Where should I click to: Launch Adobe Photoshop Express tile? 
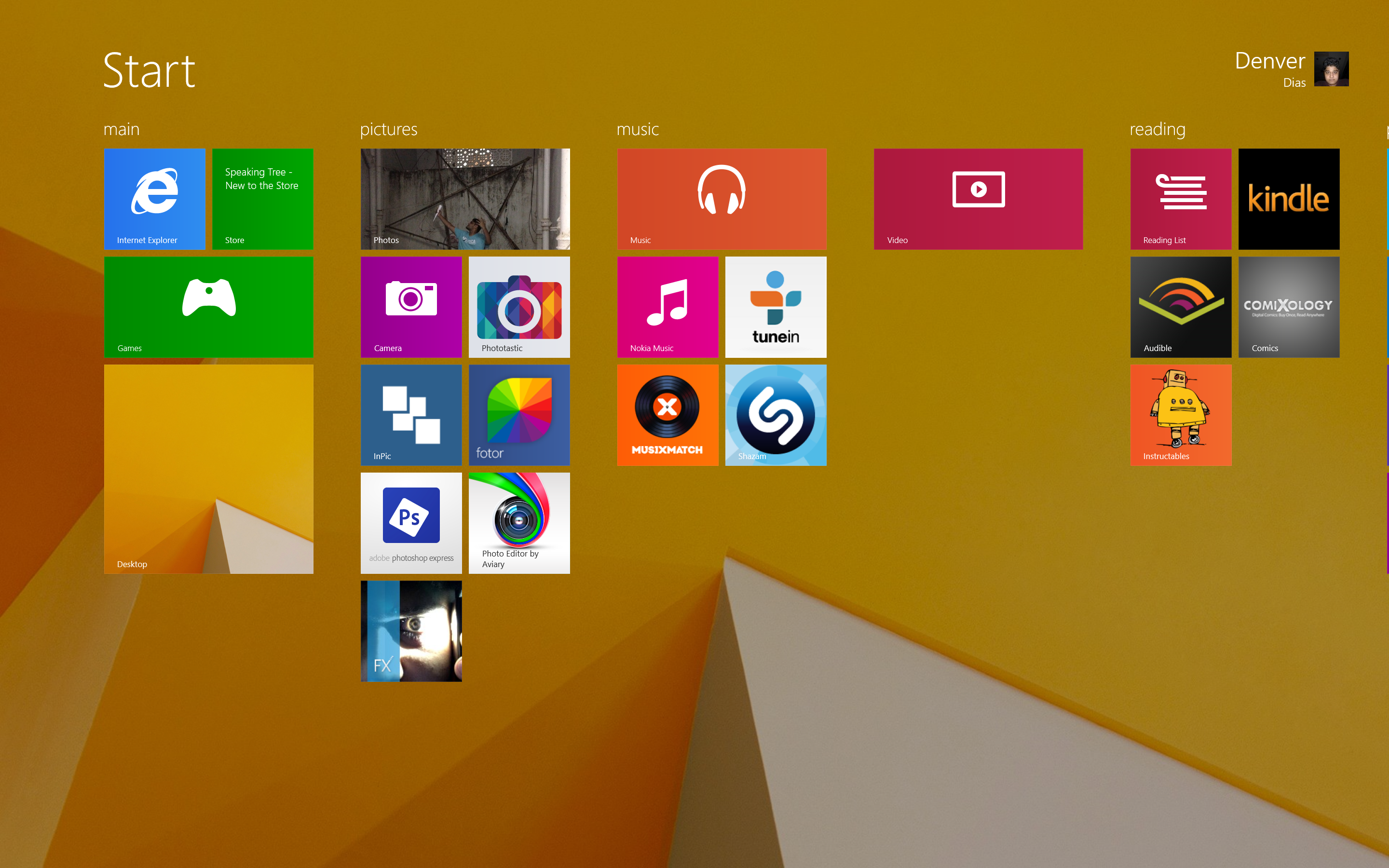click(411, 523)
